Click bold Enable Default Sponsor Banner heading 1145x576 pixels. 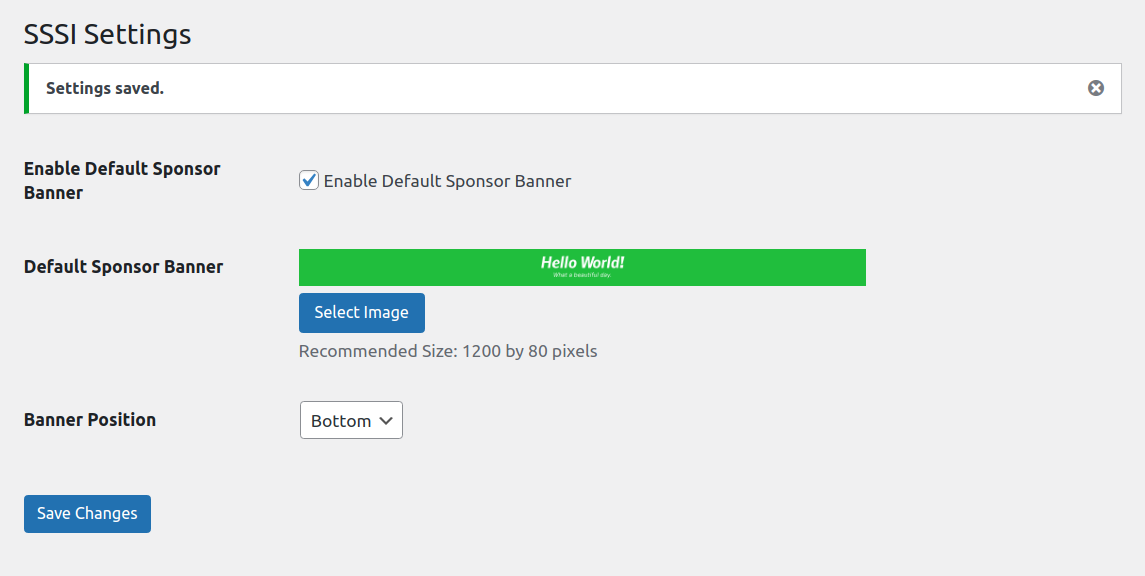point(122,180)
